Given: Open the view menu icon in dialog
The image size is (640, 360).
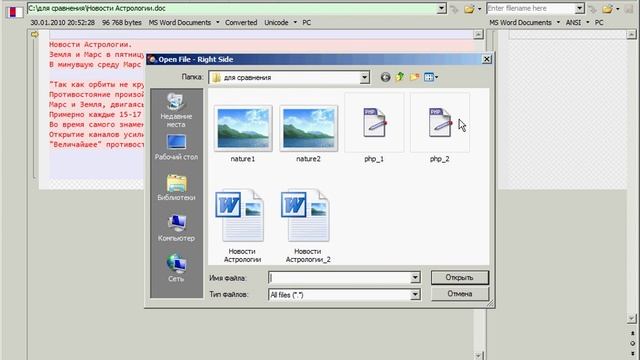Looking at the screenshot, I should (431, 77).
